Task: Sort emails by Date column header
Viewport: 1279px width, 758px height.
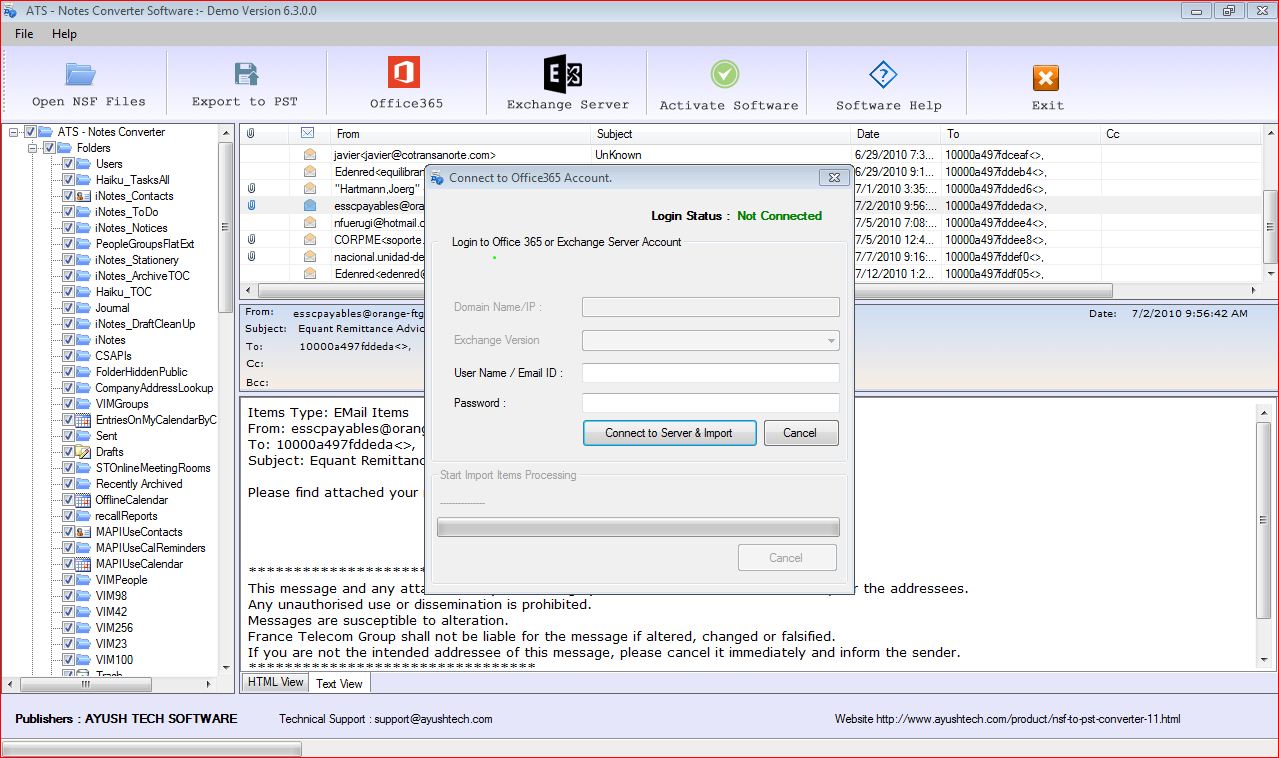Action: 897,133
